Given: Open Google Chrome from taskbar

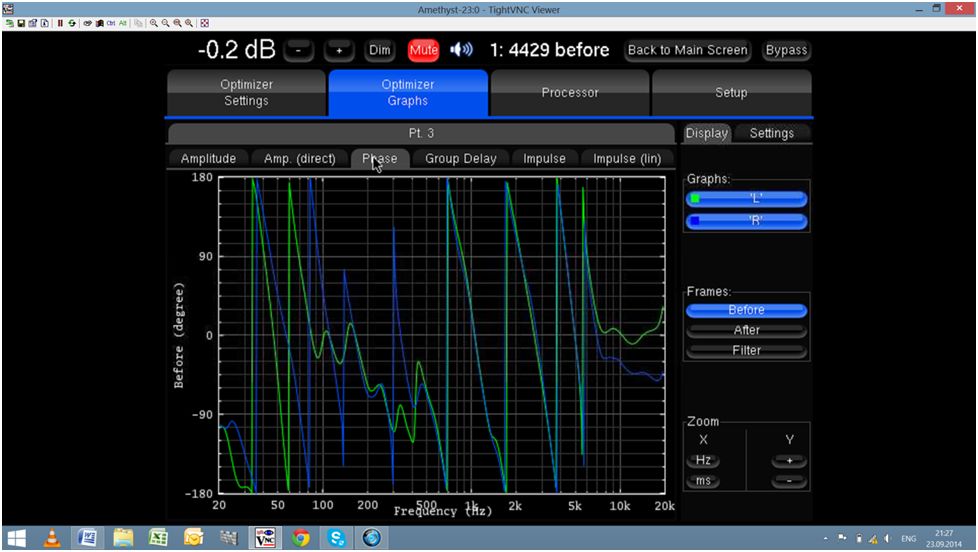Looking at the screenshot, I should coord(301,538).
